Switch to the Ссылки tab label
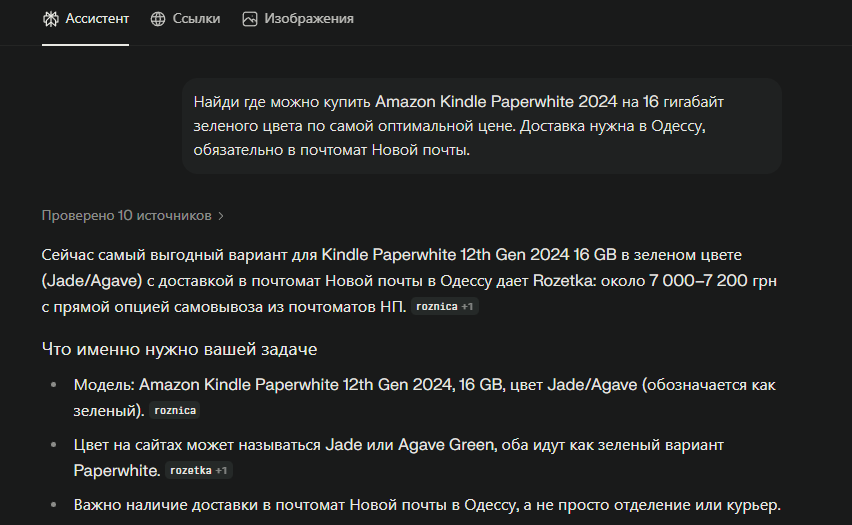Viewport: 852px width, 525px height. [x=198, y=19]
